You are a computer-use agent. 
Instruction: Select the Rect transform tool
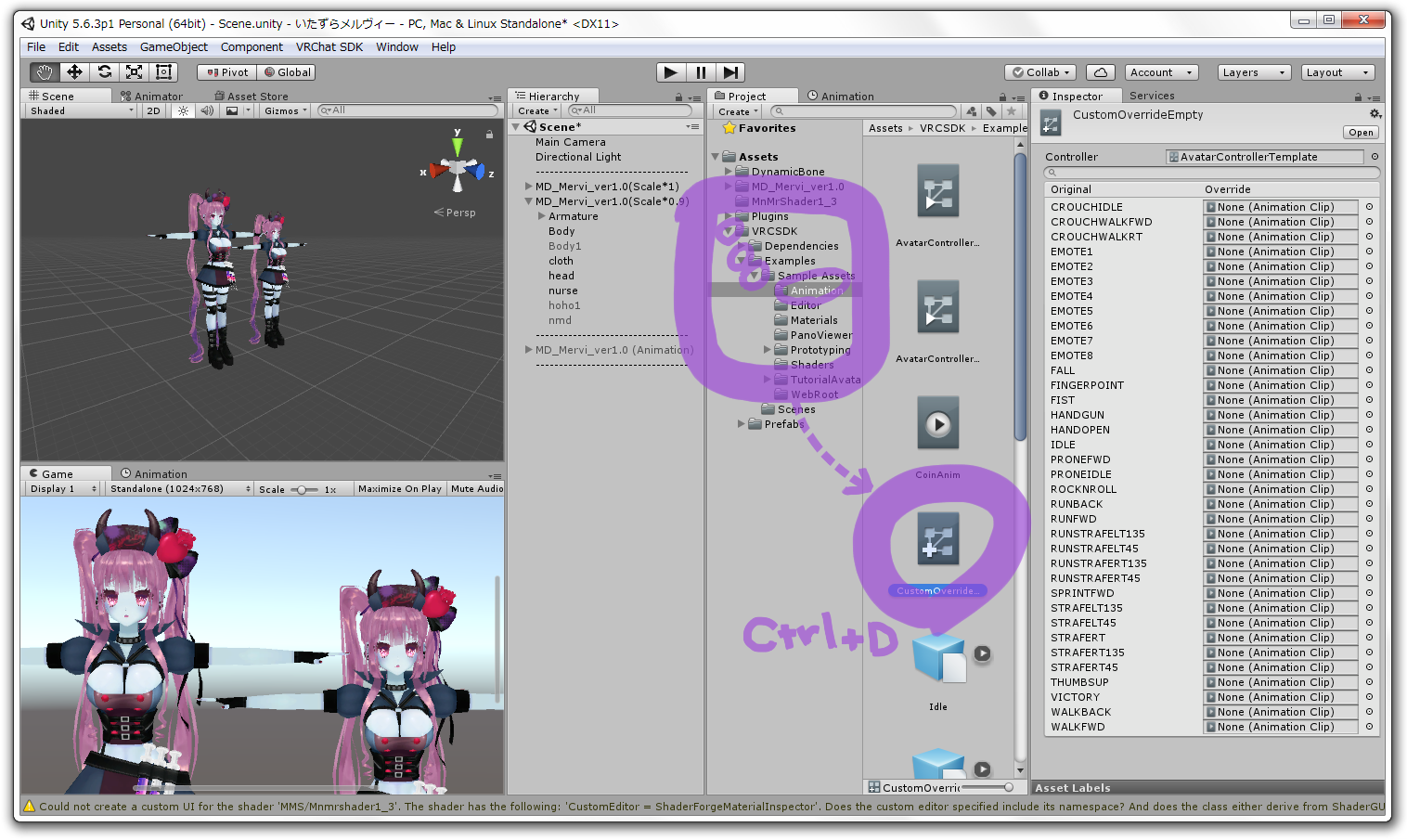click(163, 72)
